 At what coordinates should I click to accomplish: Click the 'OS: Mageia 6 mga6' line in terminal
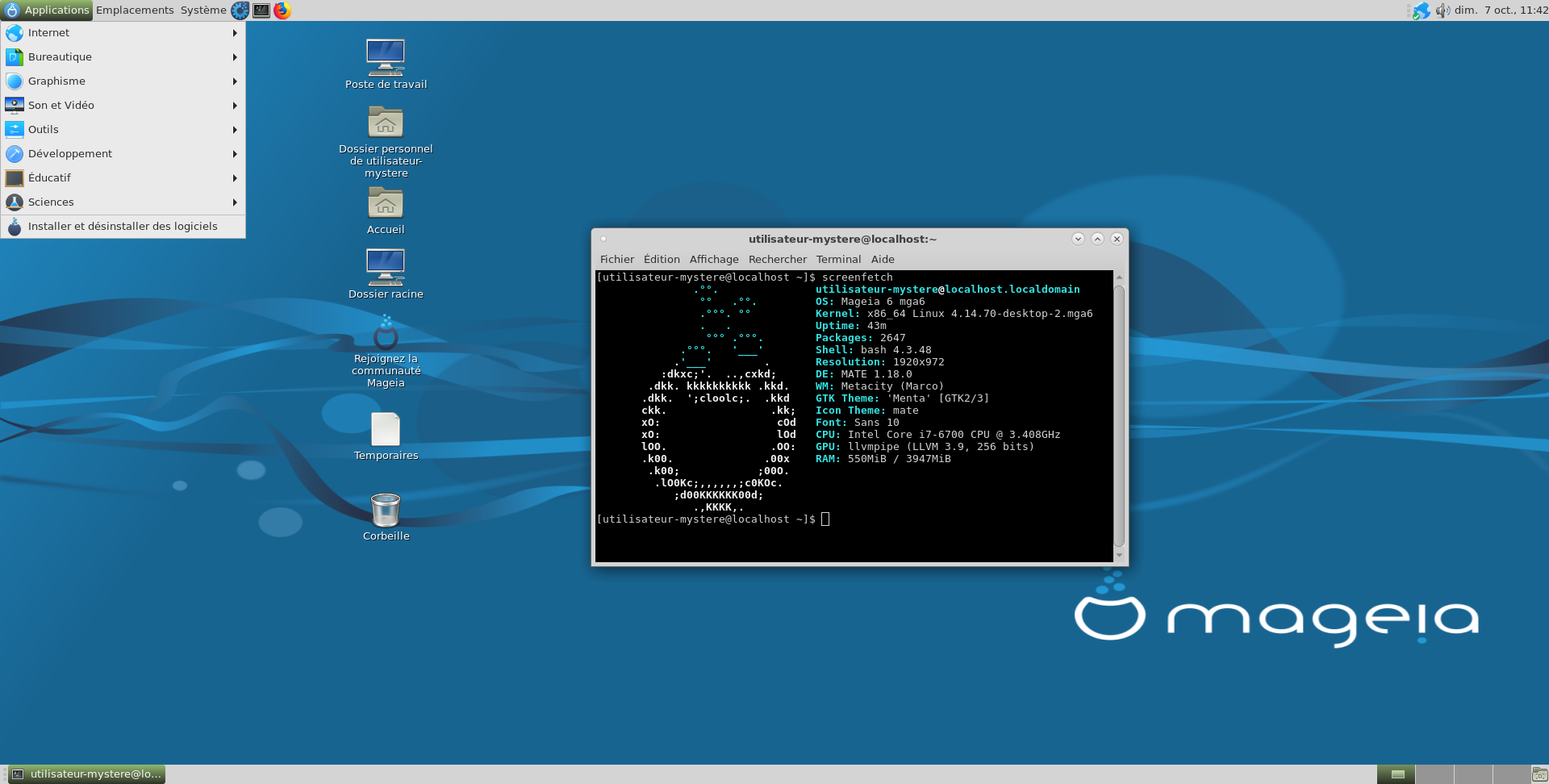pyautogui.click(x=871, y=302)
